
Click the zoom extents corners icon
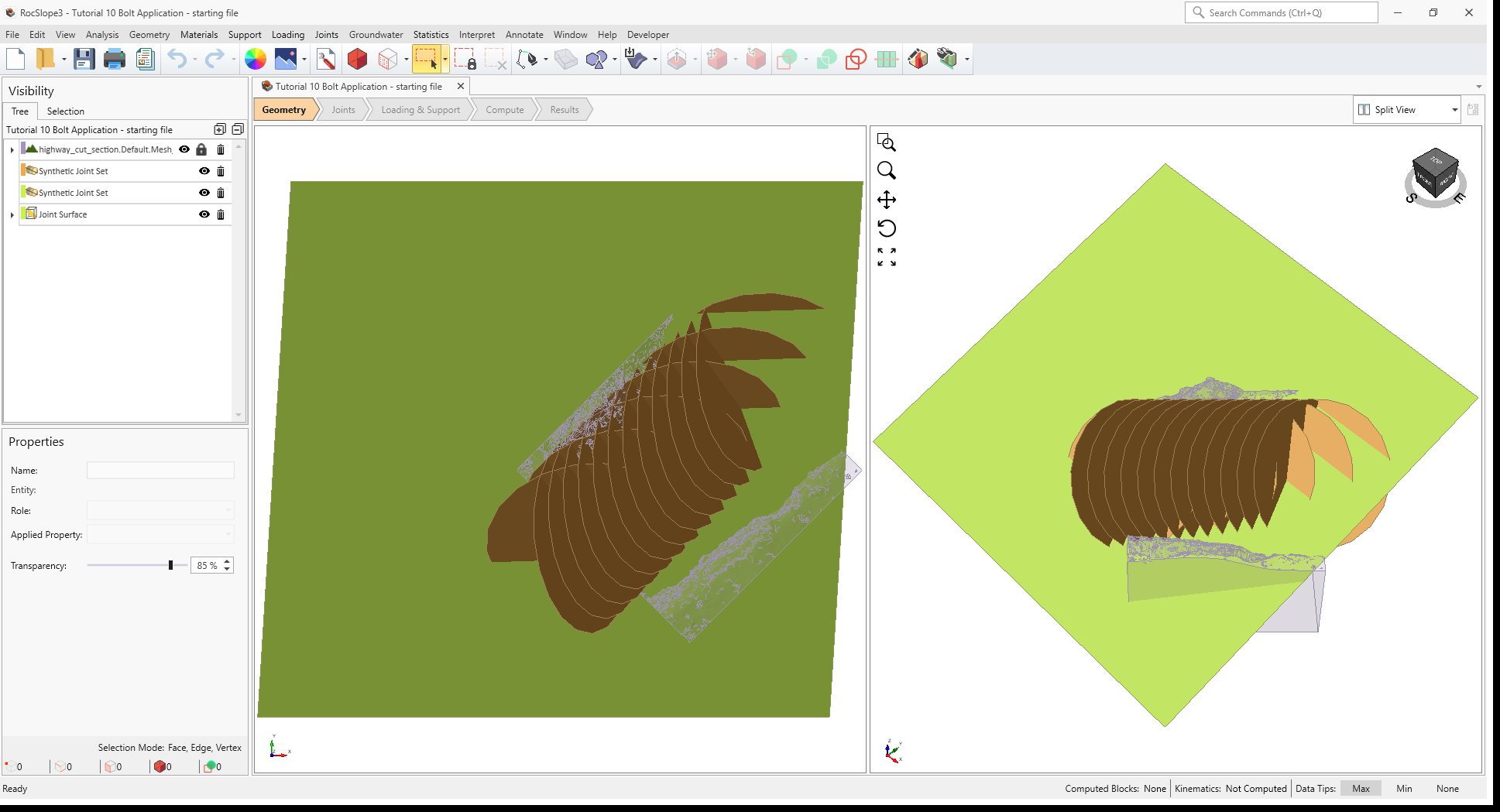click(887, 257)
